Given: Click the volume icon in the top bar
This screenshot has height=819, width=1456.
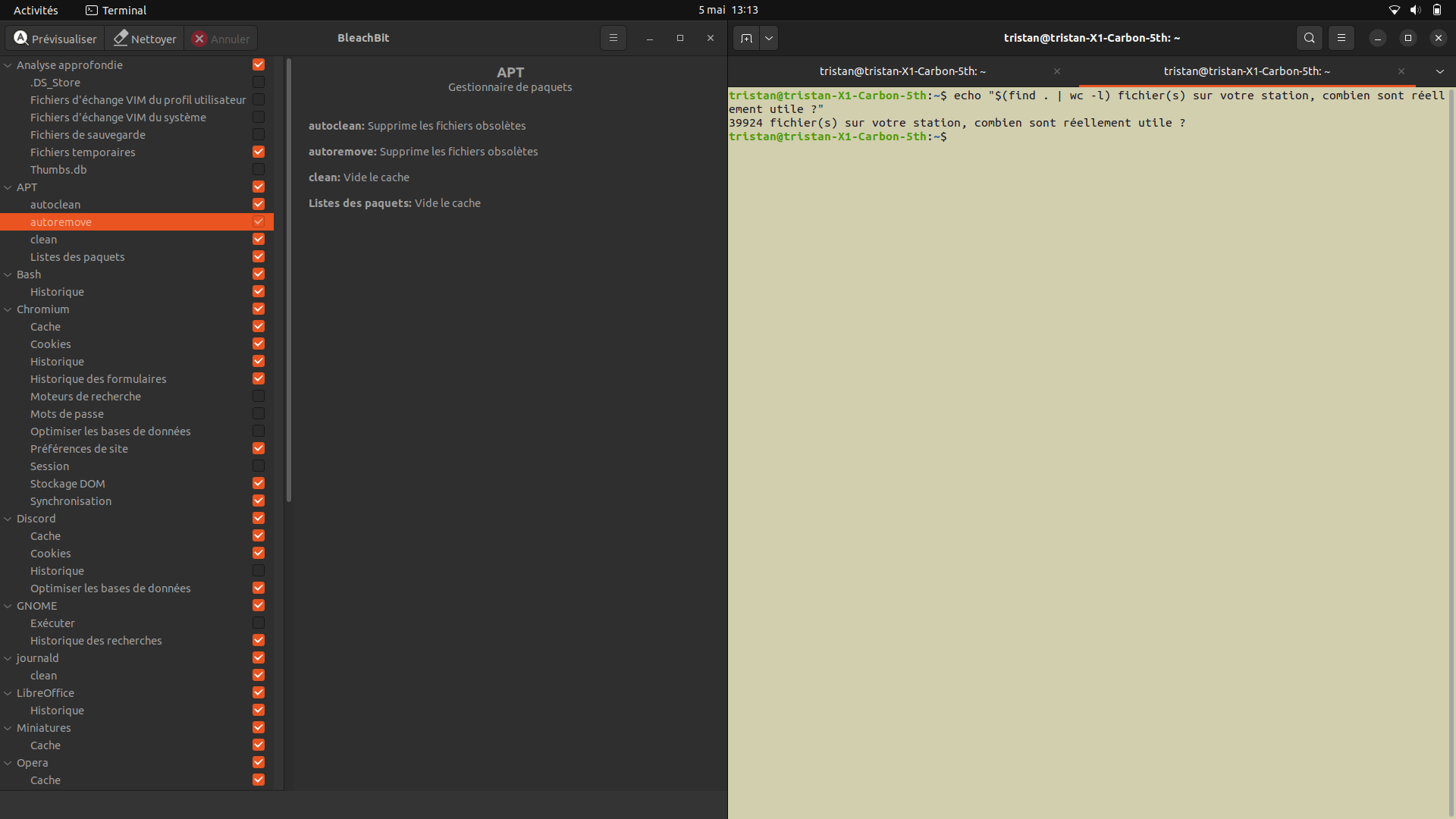Looking at the screenshot, I should coord(1416,10).
